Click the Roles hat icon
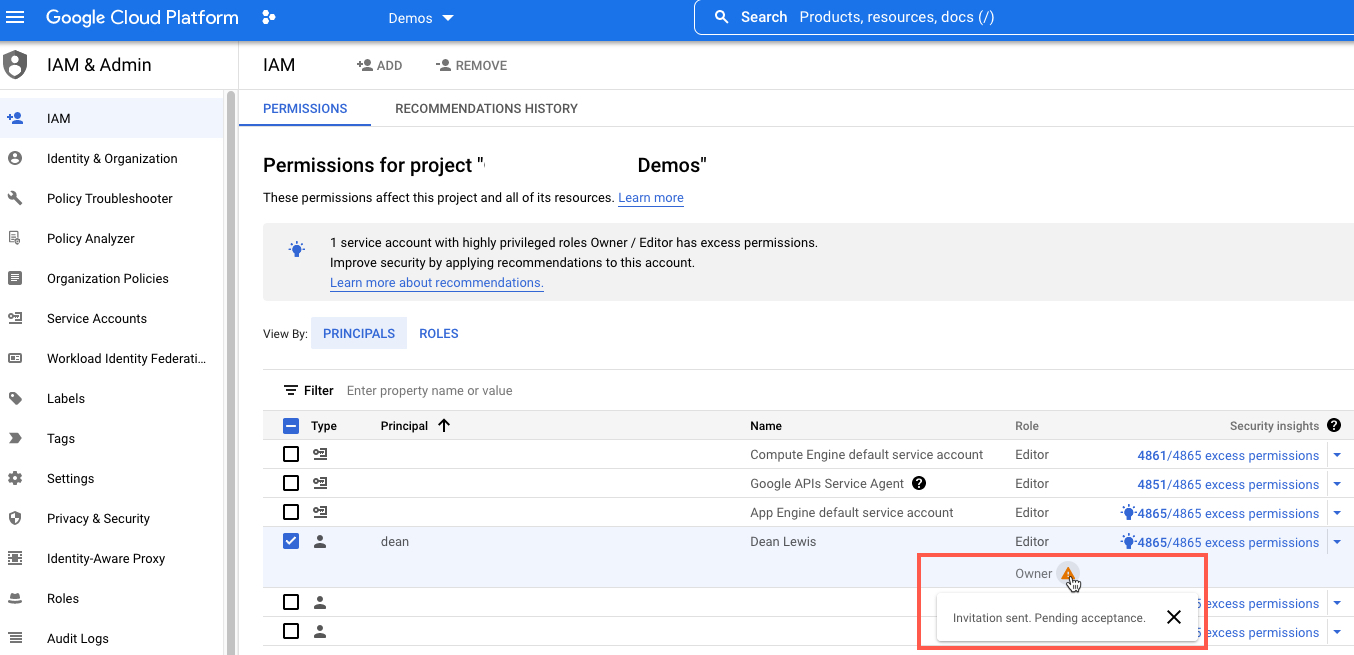Screen dimensions: 1354x655 pyautogui.click(x=15, y=598)
